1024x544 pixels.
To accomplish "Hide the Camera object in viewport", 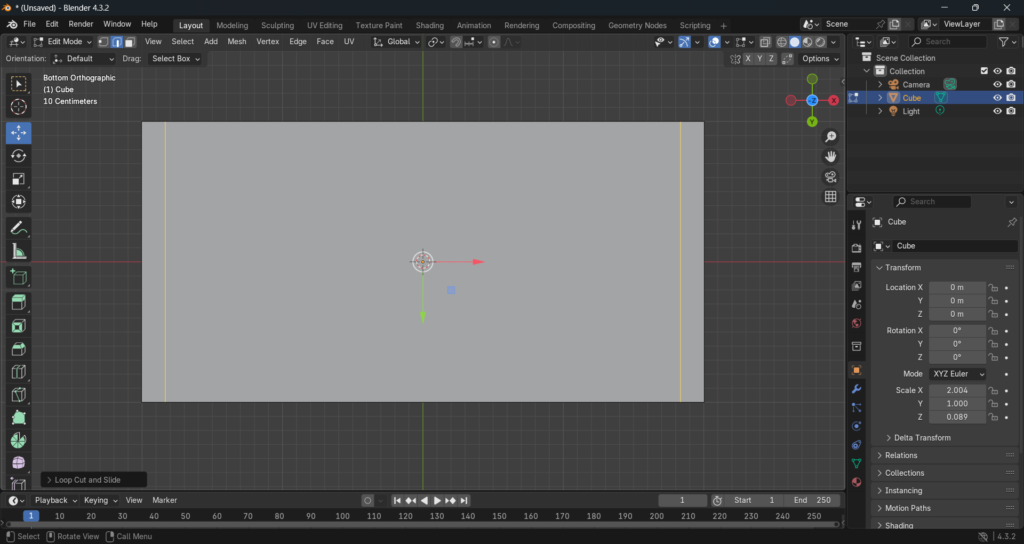I will click(997, 85).
